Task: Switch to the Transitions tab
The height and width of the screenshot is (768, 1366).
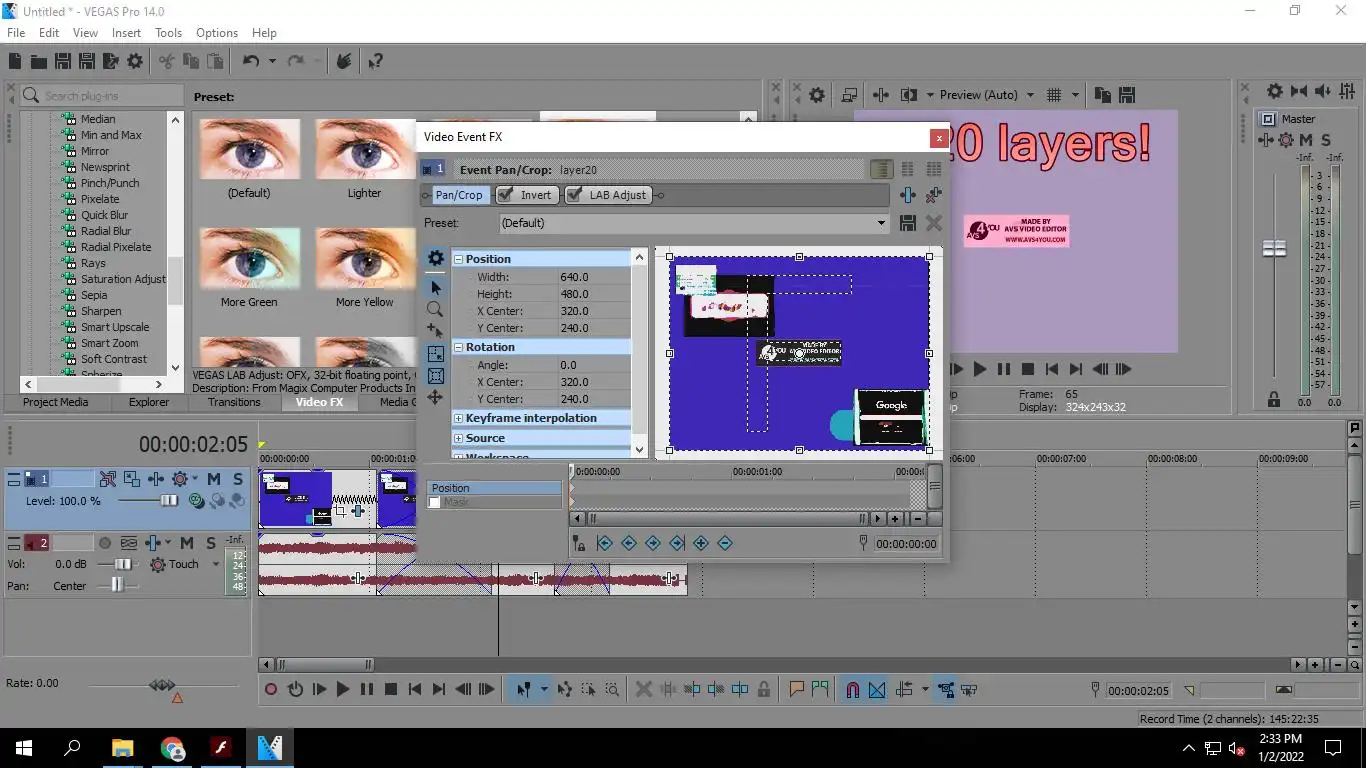Action: [234, 402]
